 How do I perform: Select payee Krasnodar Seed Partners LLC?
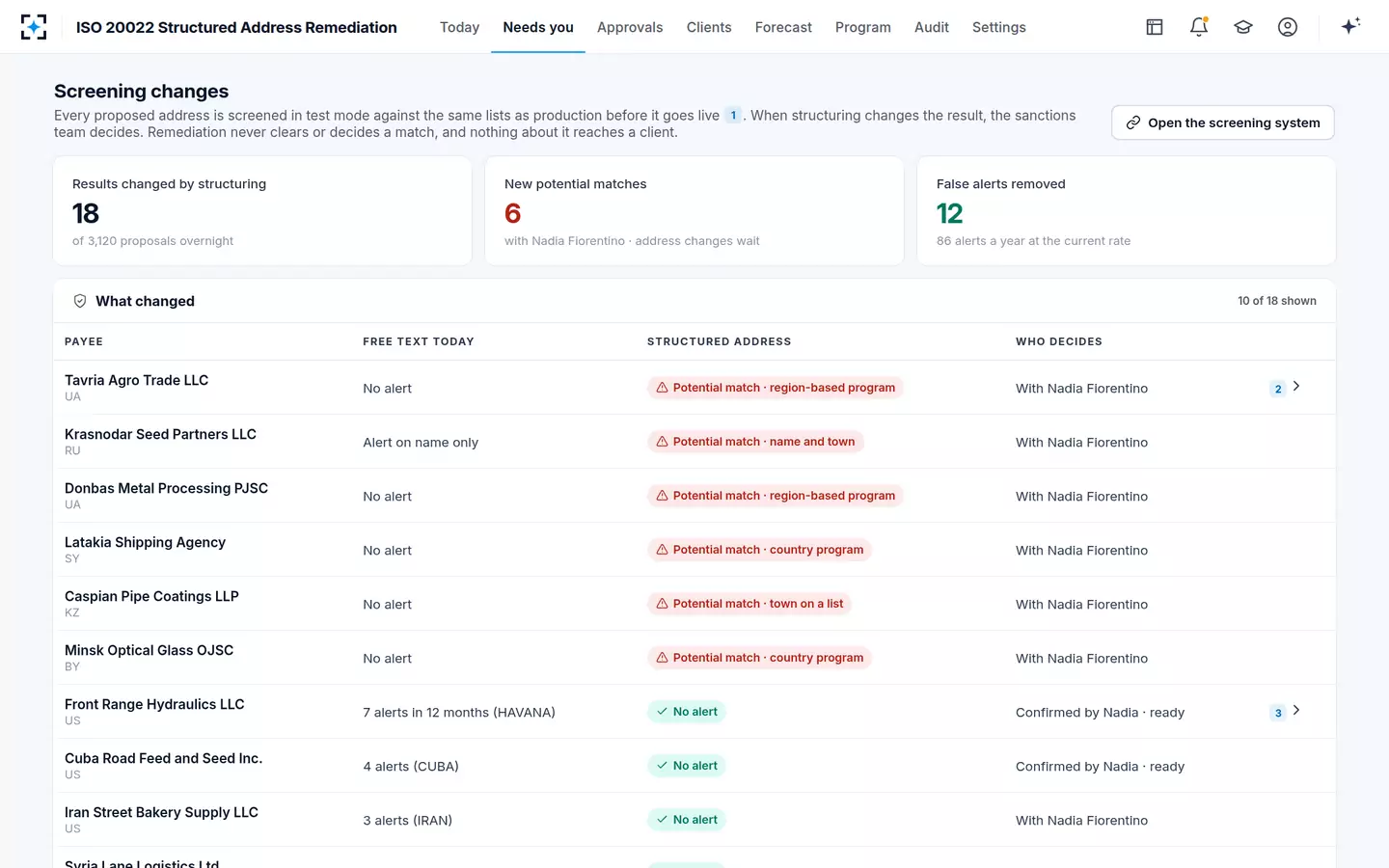coord(160,434)
